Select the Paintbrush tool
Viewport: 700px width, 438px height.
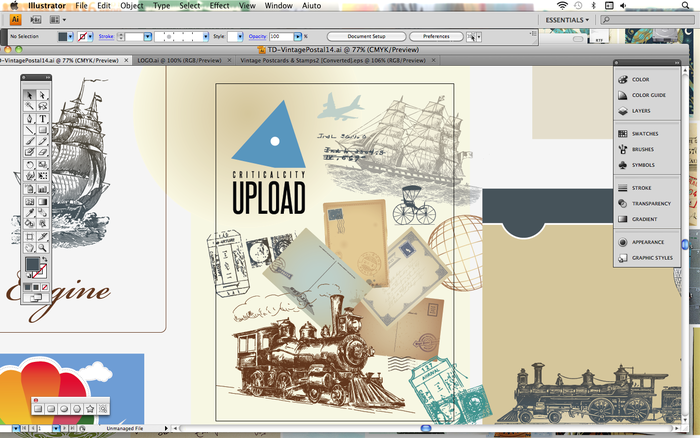click(29, 141)
